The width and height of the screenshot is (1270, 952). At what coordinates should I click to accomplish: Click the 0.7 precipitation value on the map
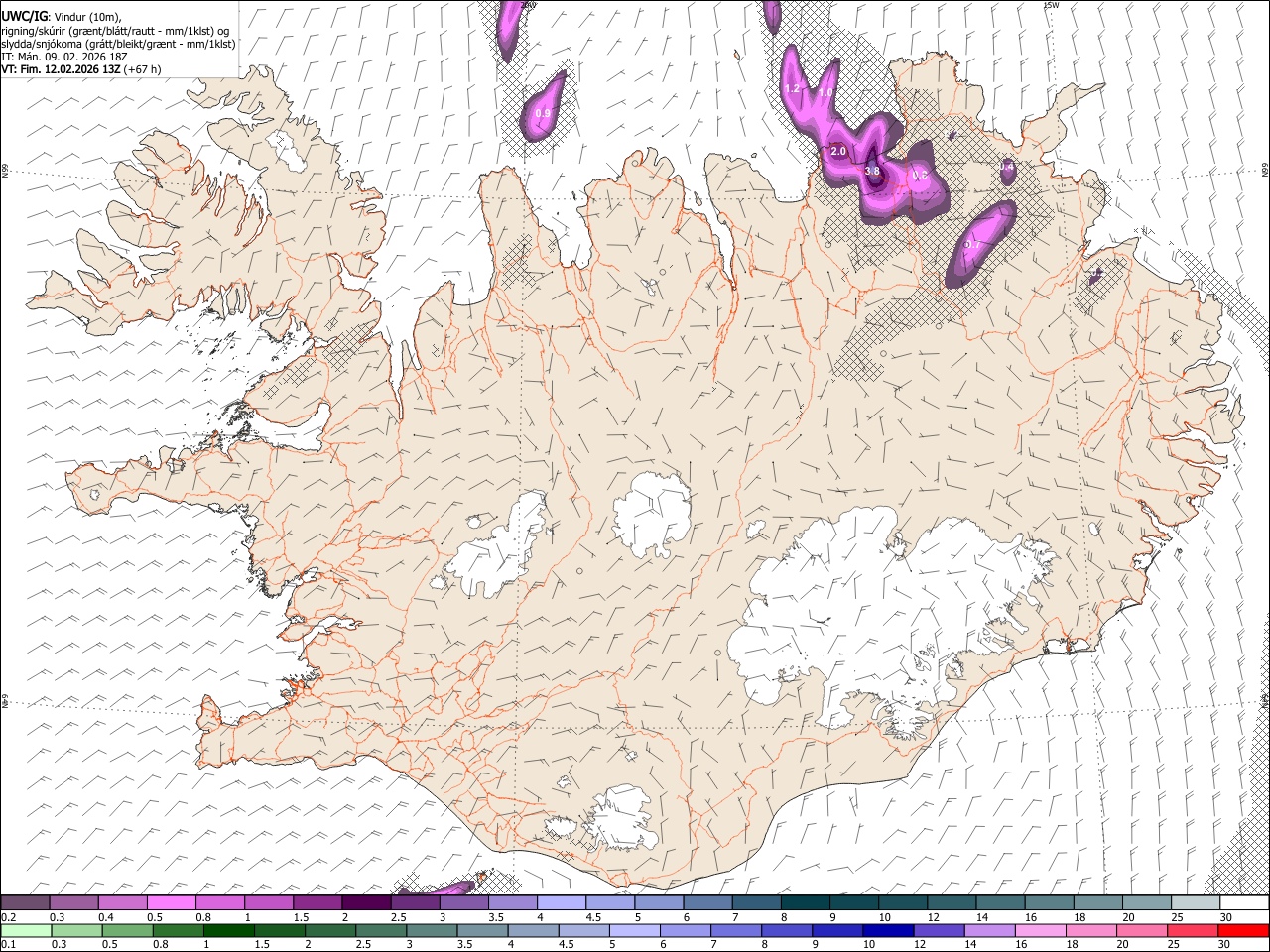971,245
